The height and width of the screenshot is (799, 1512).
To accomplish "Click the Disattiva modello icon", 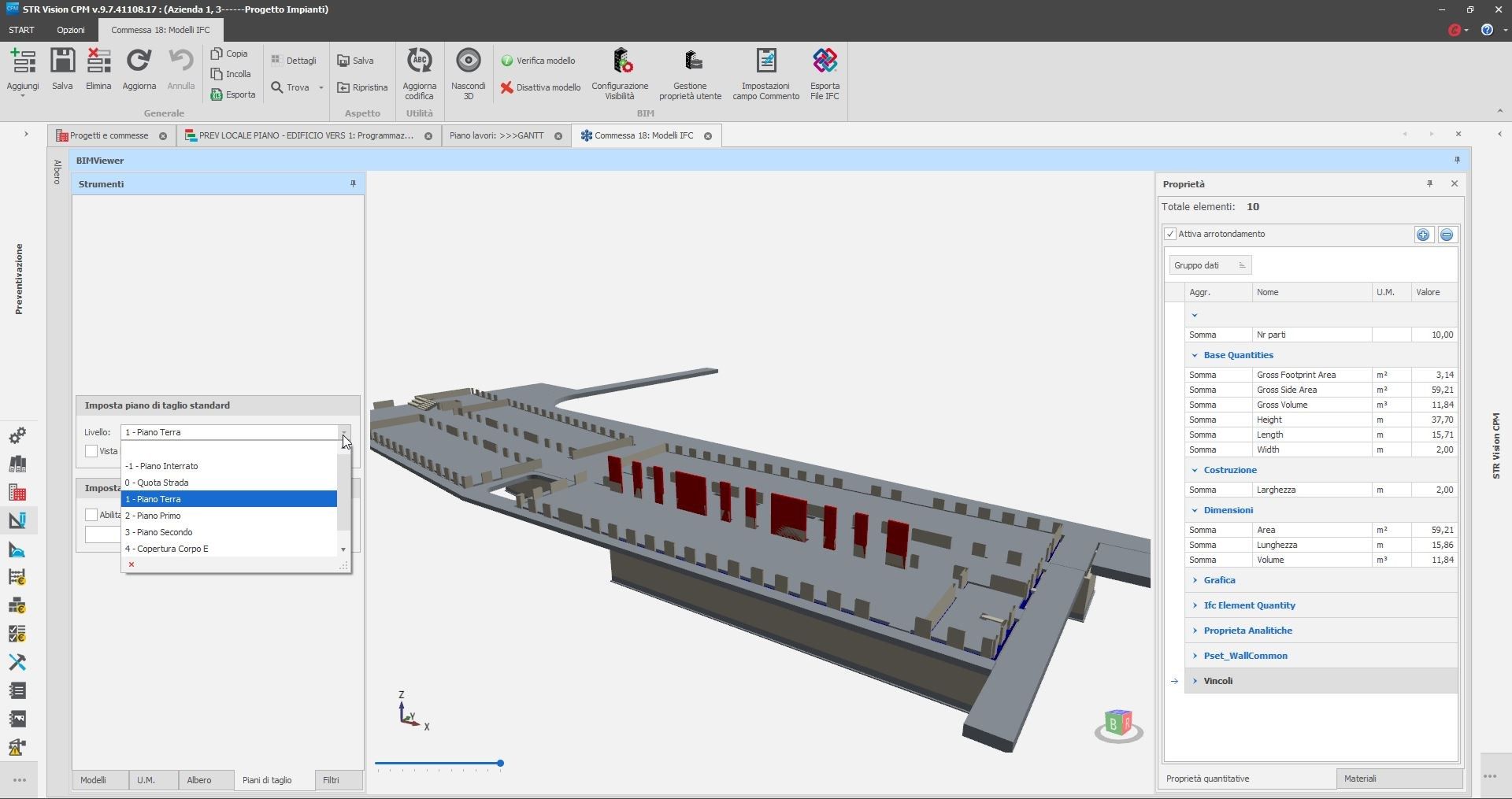I will [507, 87].
